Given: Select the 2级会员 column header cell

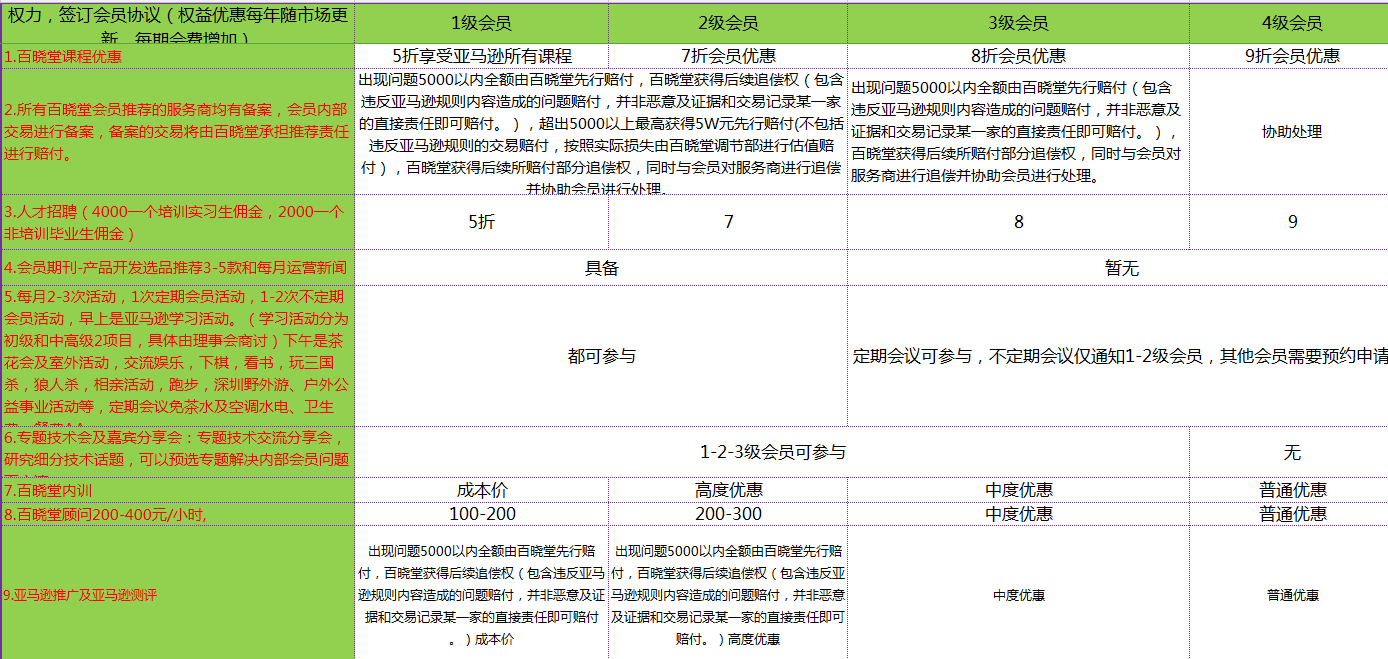Looking at the screenshot, I should point(728,23).
